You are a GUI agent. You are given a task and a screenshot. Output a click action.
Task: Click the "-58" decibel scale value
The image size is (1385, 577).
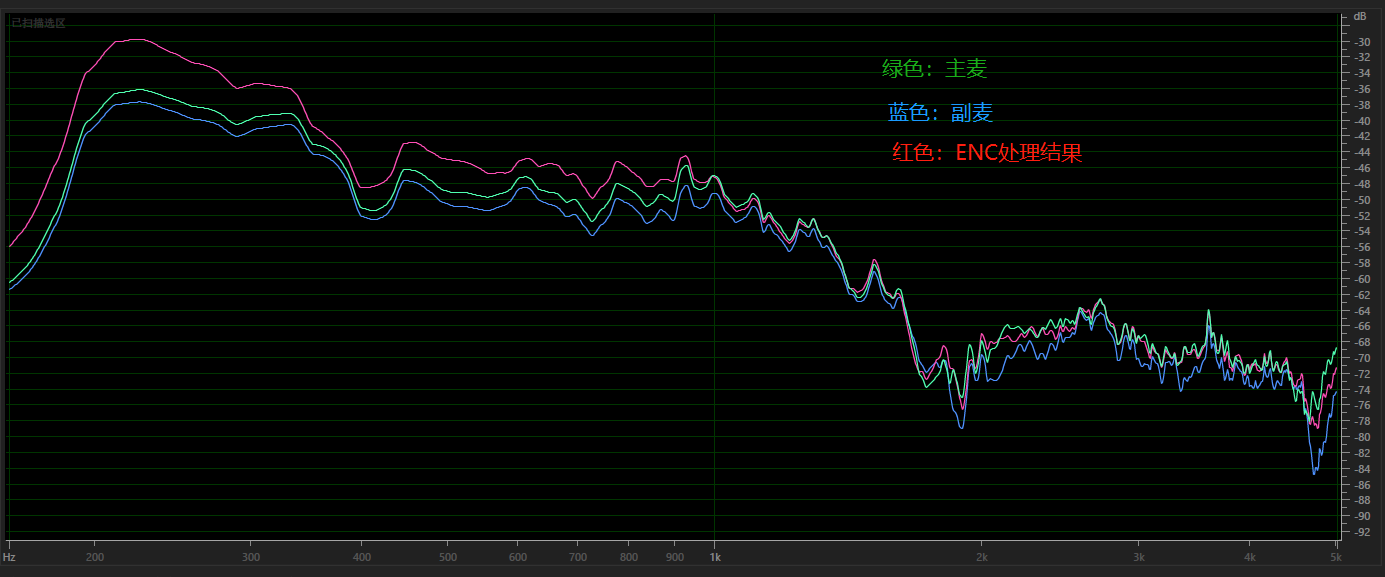[1361, 264]
